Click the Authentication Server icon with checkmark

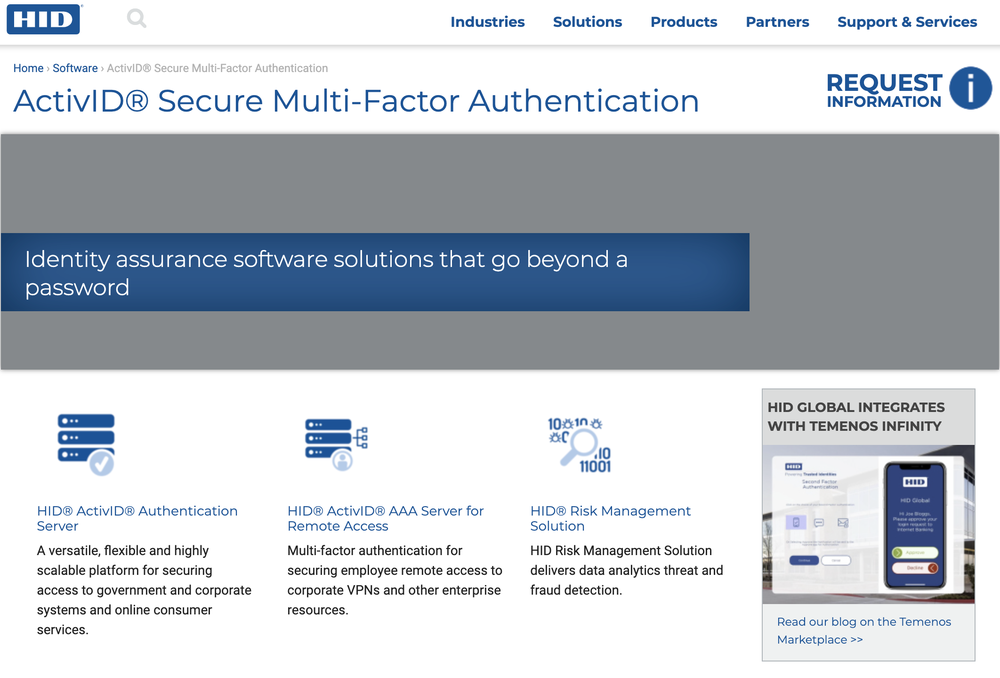86,444
